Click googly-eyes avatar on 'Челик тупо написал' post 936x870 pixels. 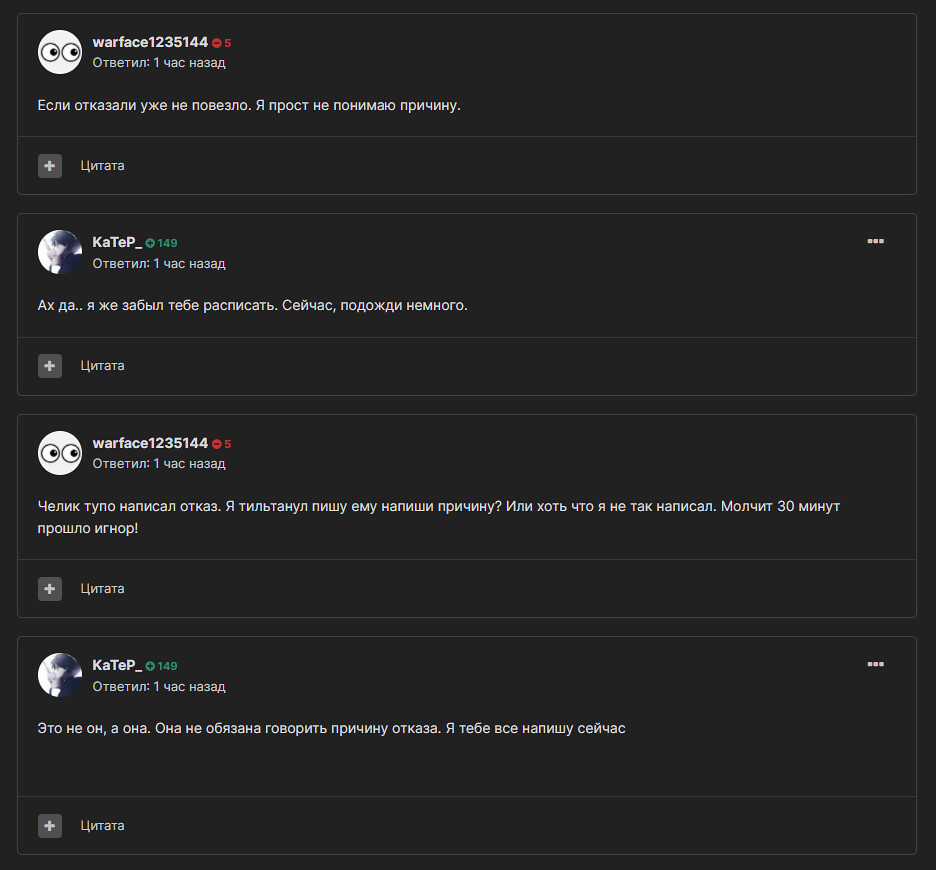60,453
